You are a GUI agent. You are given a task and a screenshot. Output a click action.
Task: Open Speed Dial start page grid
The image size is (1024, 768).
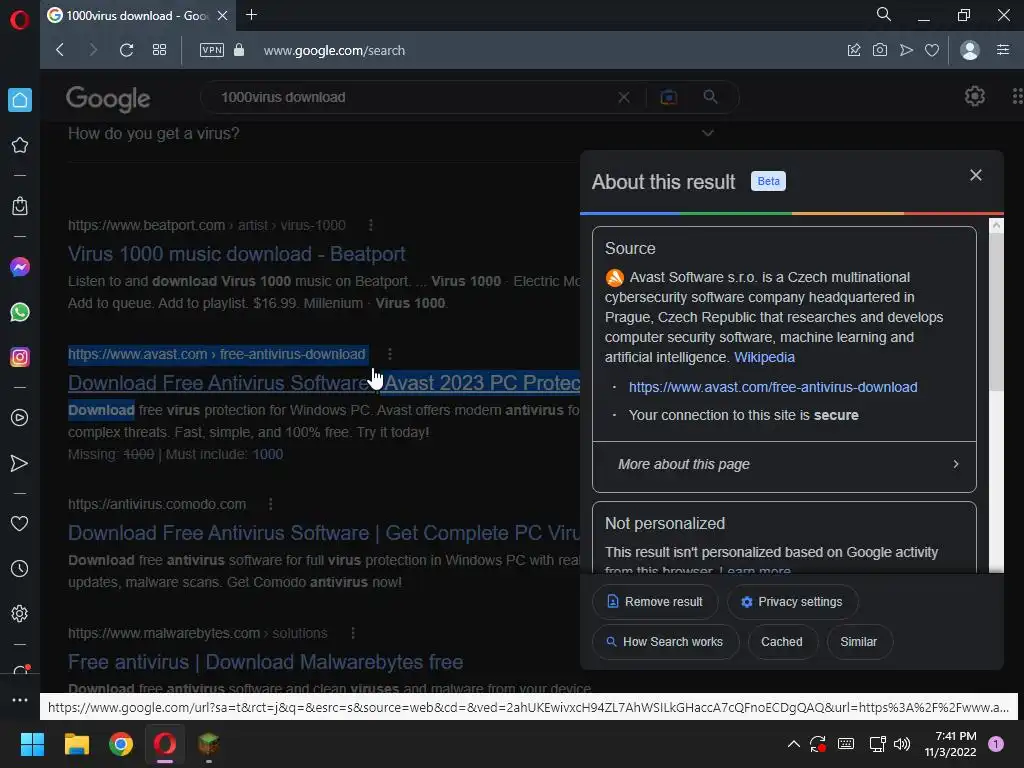159,50
